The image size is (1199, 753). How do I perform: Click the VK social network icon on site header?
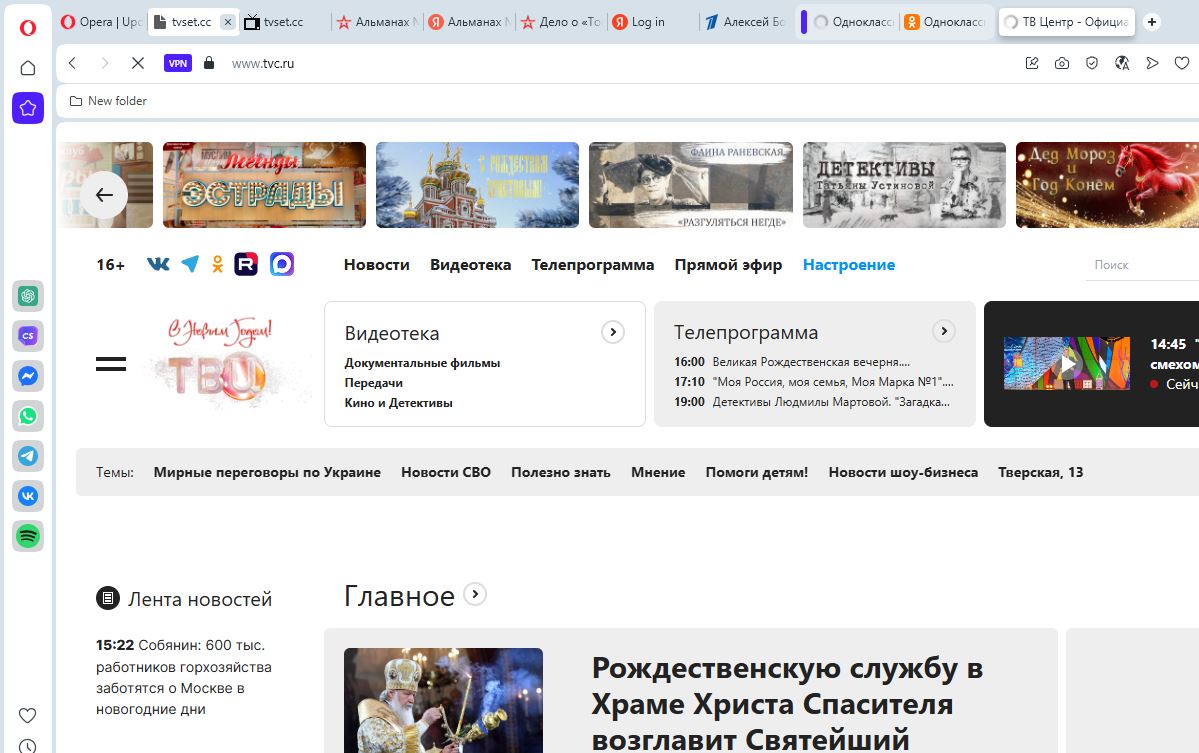click(x=158, y=264)
